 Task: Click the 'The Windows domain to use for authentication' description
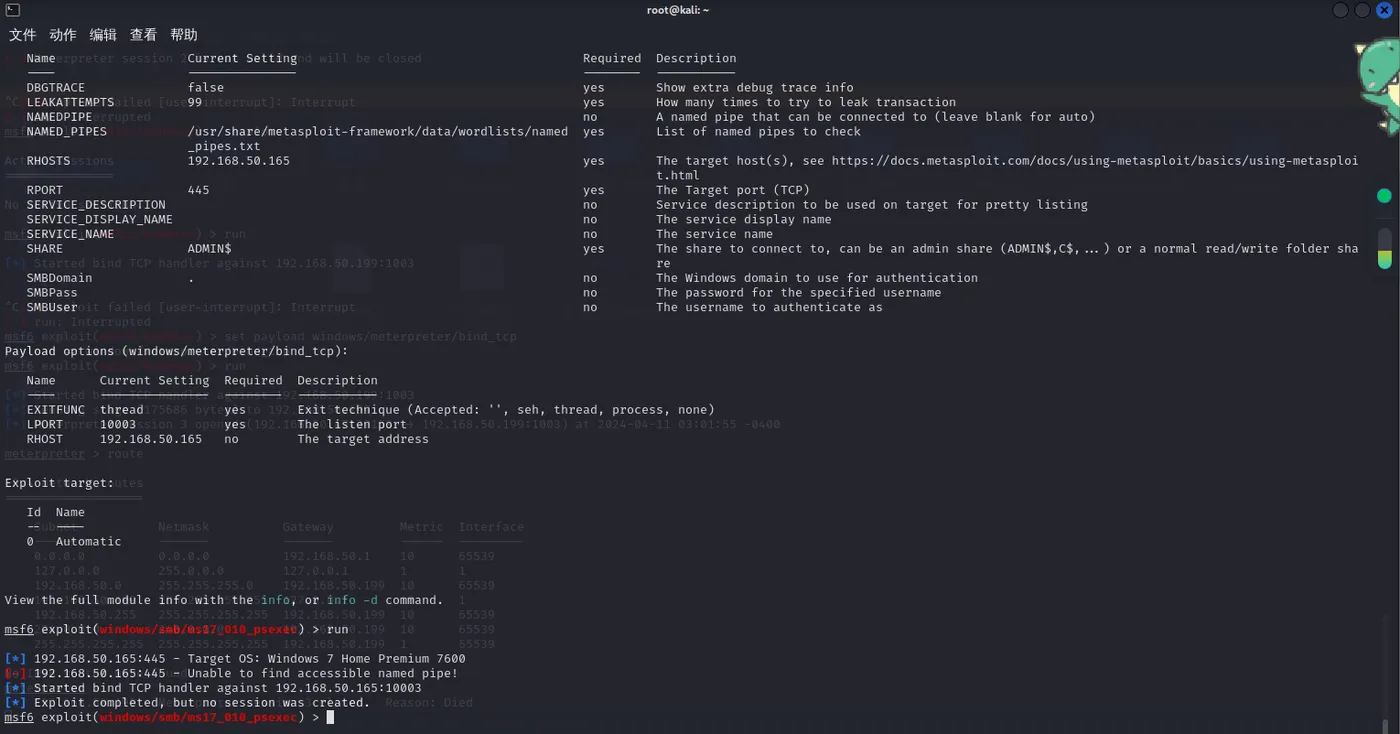coord(817,278)
